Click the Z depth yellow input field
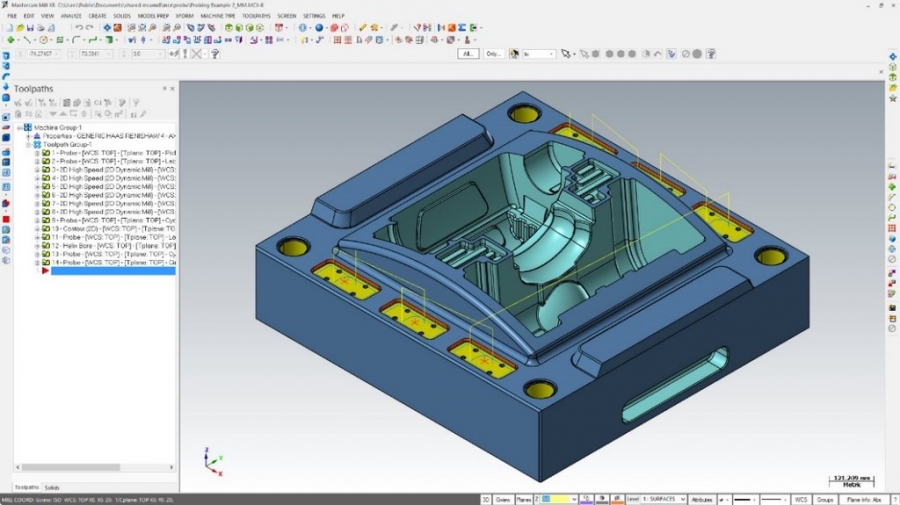 pyautogui.click(x=558, y=498)
